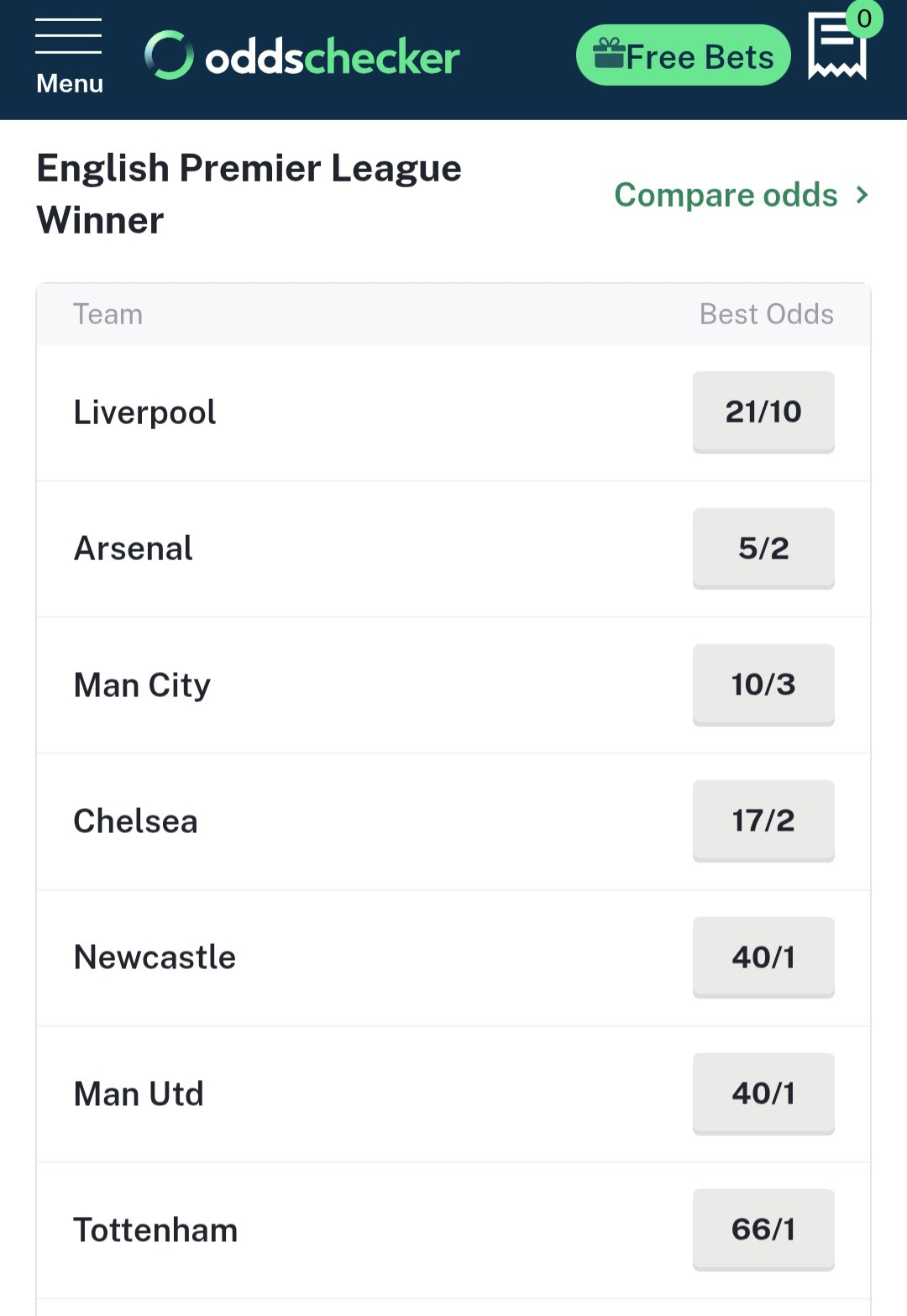907x1316 pixels.
Task: Click the Free Bets button
Action: 684,55
